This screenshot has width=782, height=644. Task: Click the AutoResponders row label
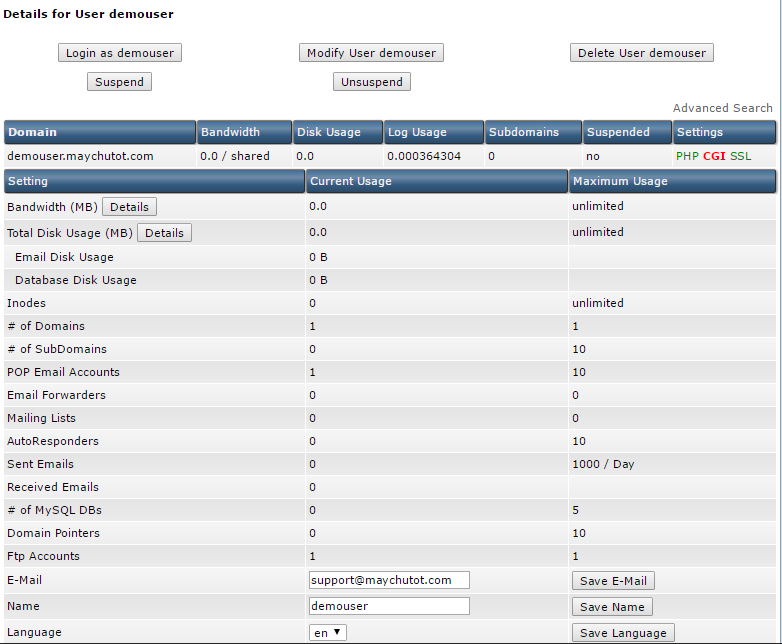[53, 441]
